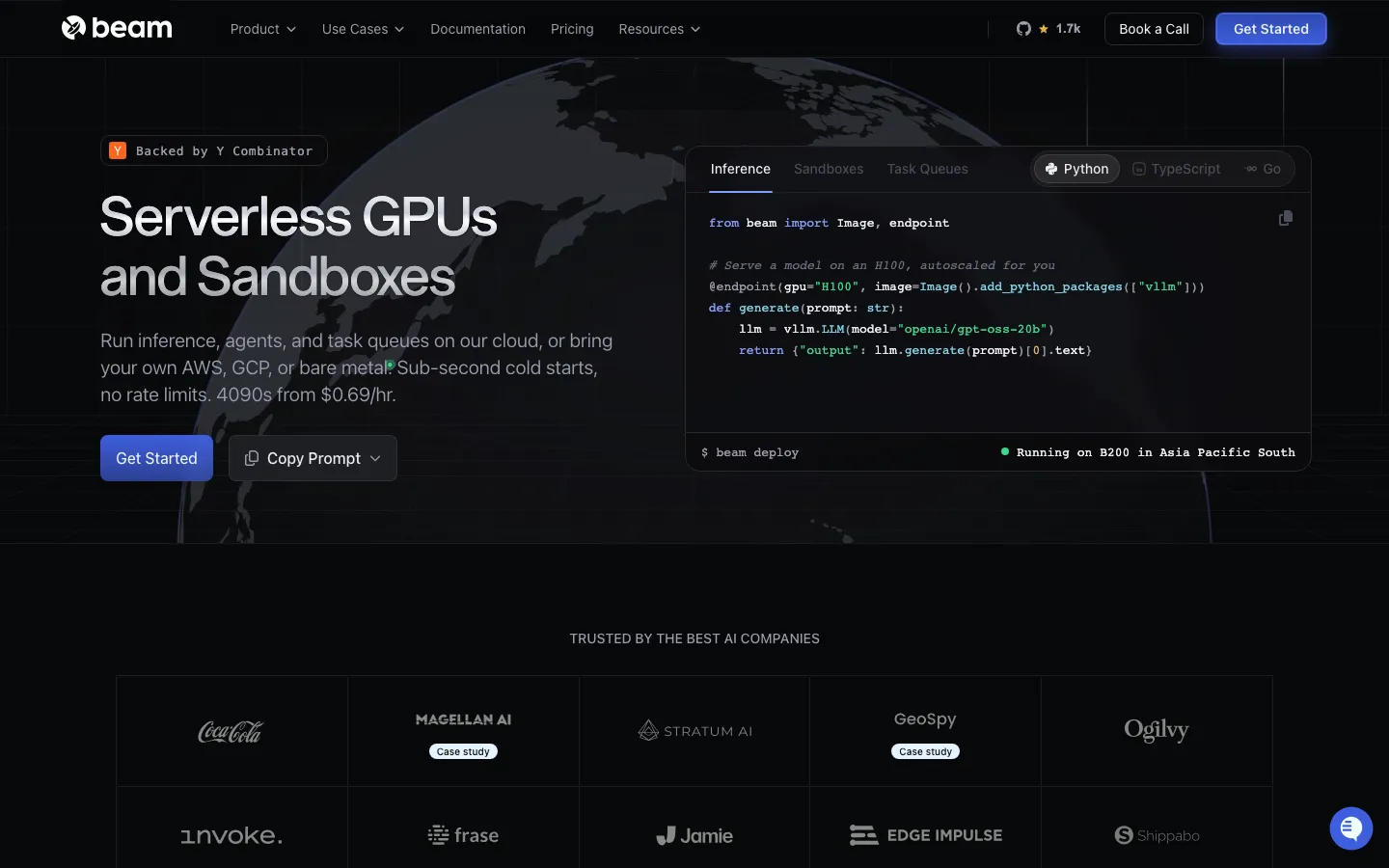Expand the Product menu

262,29
